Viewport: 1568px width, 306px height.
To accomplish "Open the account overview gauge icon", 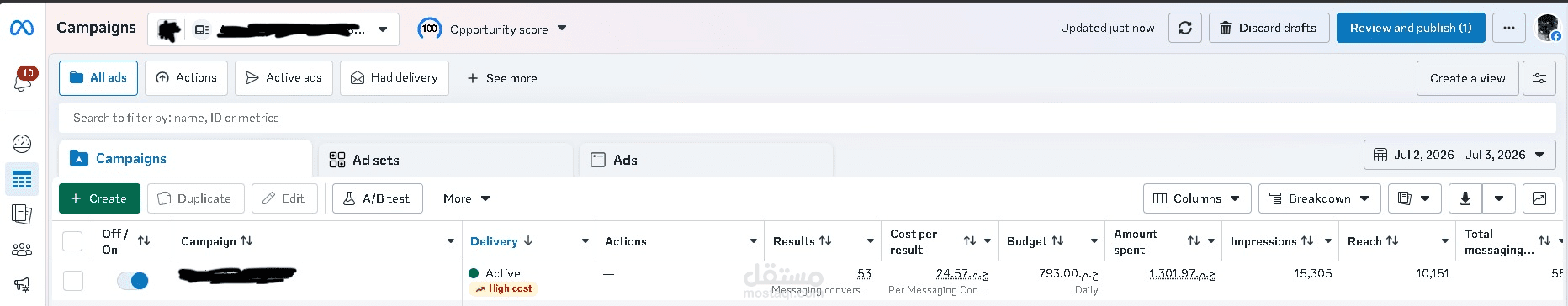I will (x=22, y=144).
